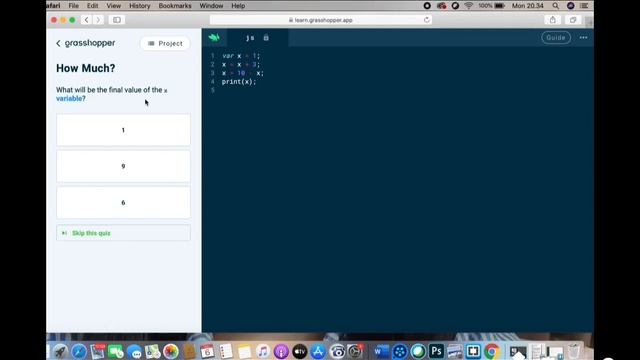Click the green grasshopper icon tab
640x360 pixels.
tap(214, 38)
